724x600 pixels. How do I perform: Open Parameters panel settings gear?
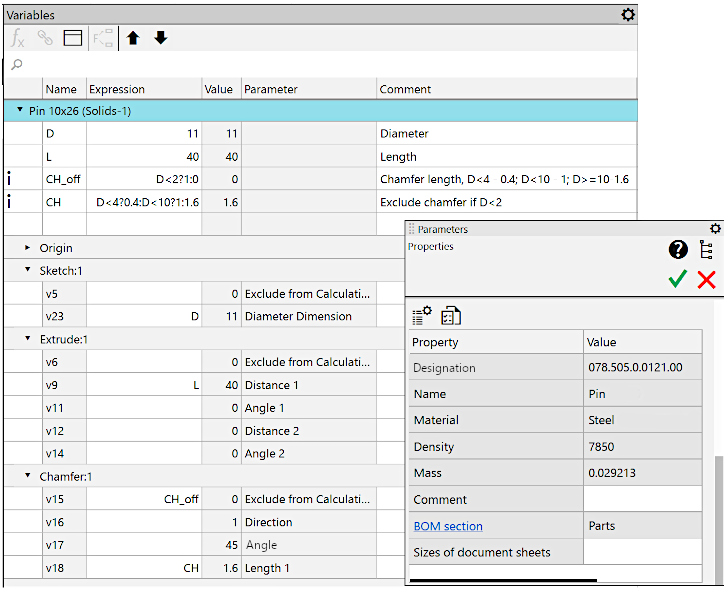715,229
